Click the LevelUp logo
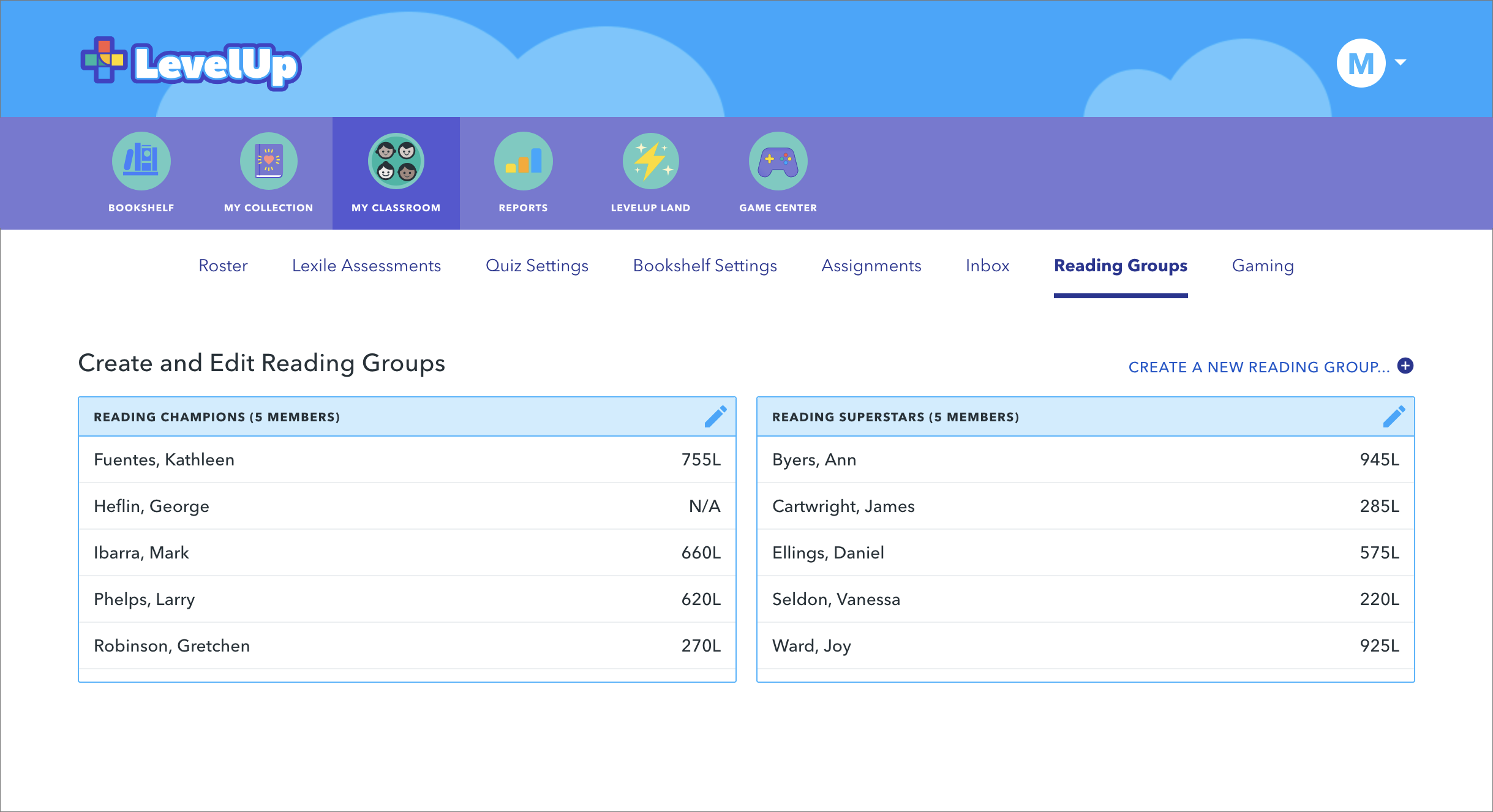Viewport: 1493px width, 812px height. tap(191, 64)
